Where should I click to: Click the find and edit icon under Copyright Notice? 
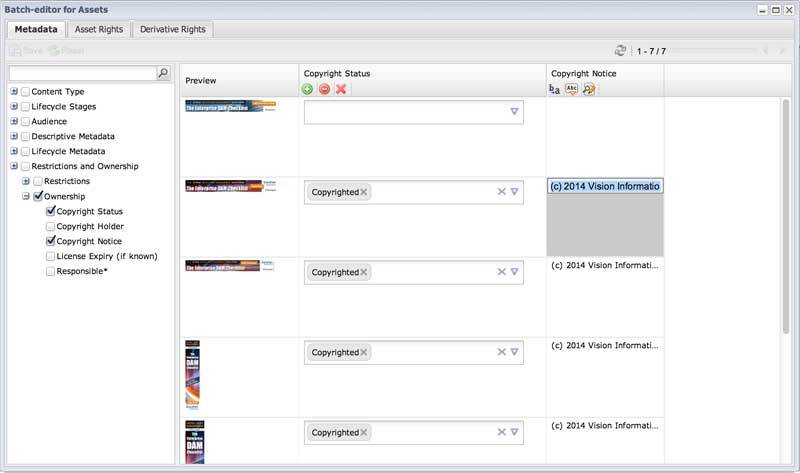[x=589, y=89]
